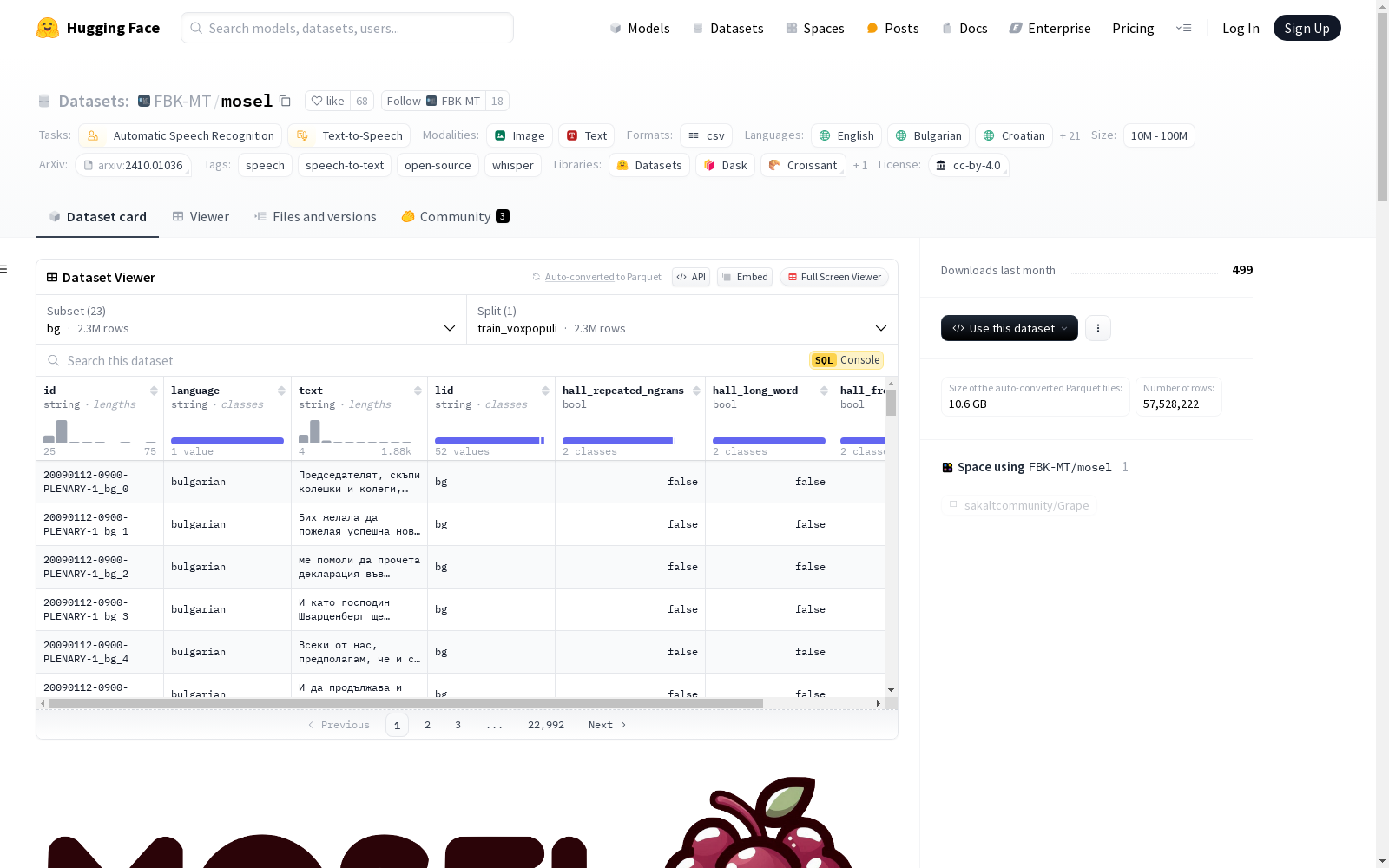The width and height of the screenshot is (1389, 868).
Task: Open the Enterprise page
Action: click(1050, 28)
